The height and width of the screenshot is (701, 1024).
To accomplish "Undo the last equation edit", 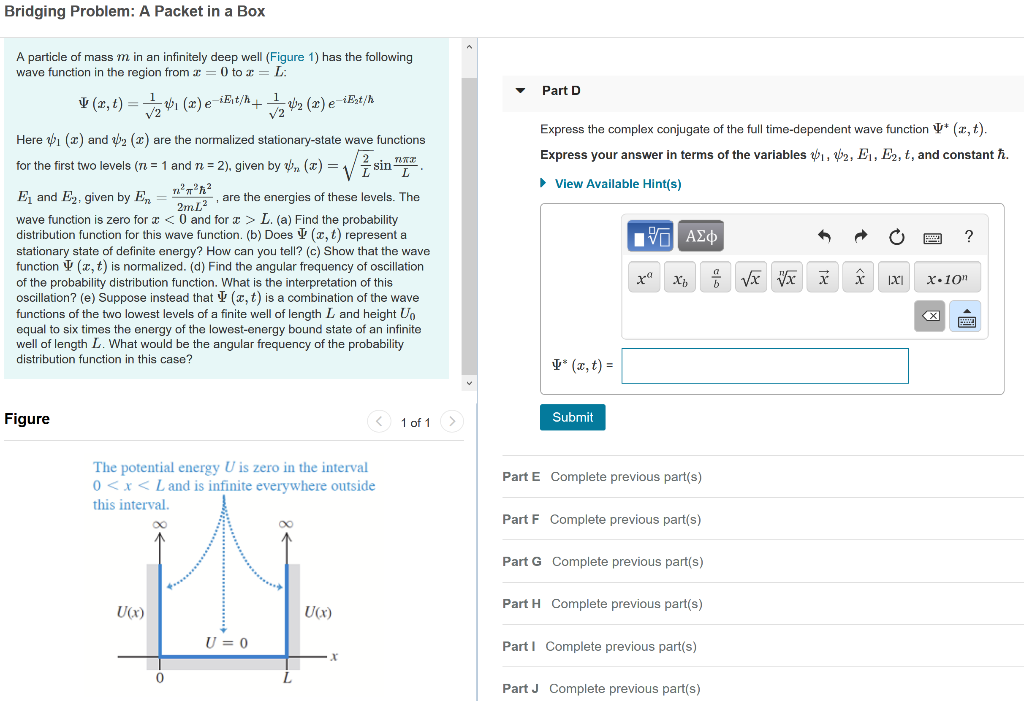I will pyautogui.click(x=824, y=237).
